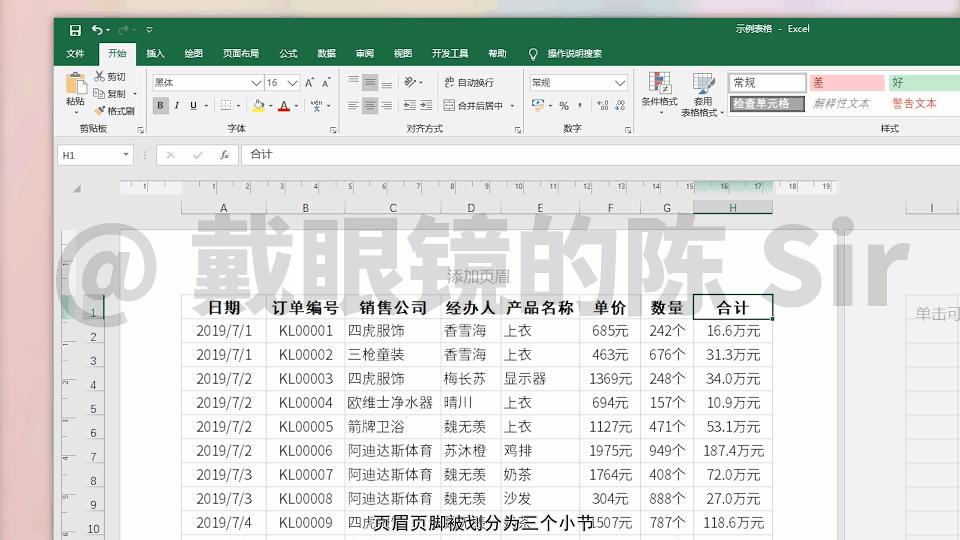Open the Clipboard (剪贴板) dialog launcher

(141, 130)
